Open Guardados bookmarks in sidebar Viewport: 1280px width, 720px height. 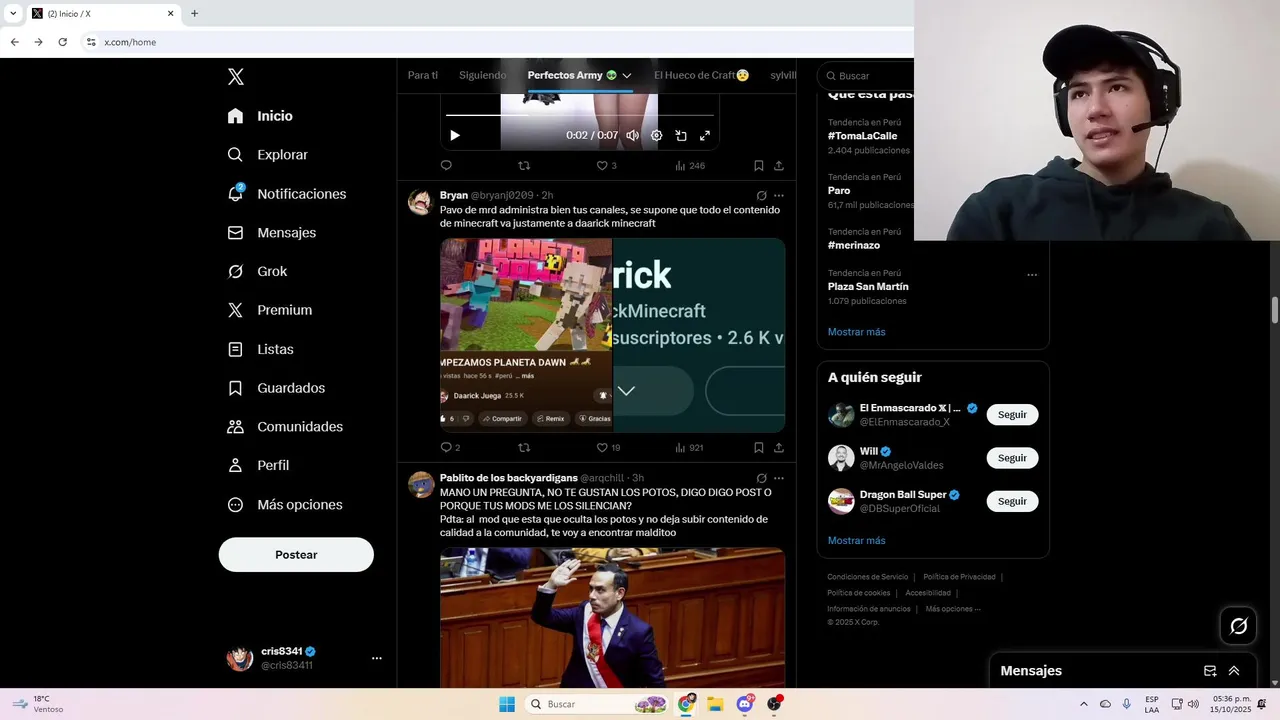pos(276,388)
